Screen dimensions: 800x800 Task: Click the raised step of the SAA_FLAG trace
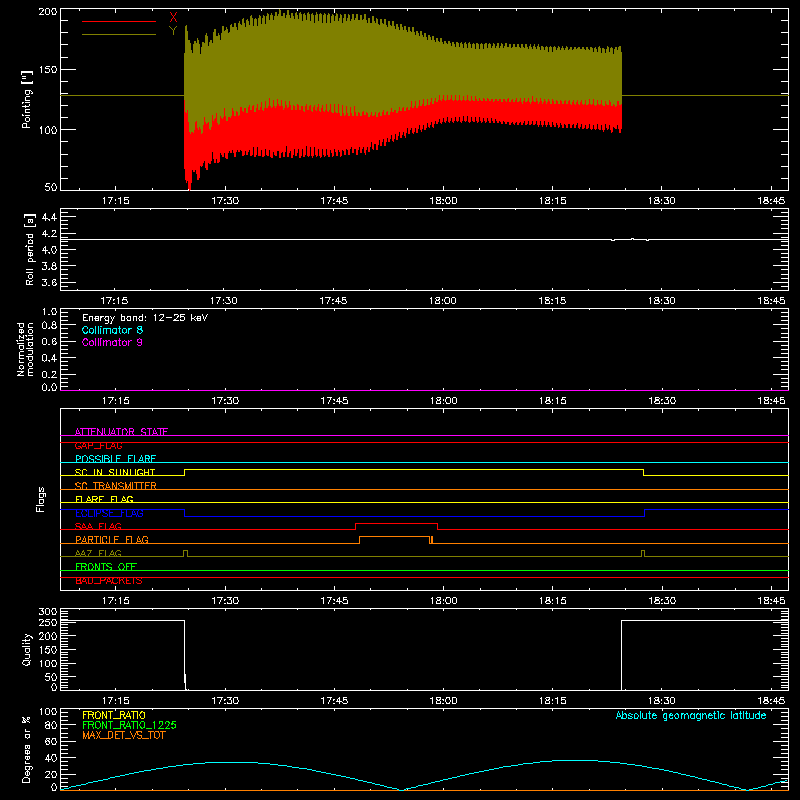click(x=396, y=523)
